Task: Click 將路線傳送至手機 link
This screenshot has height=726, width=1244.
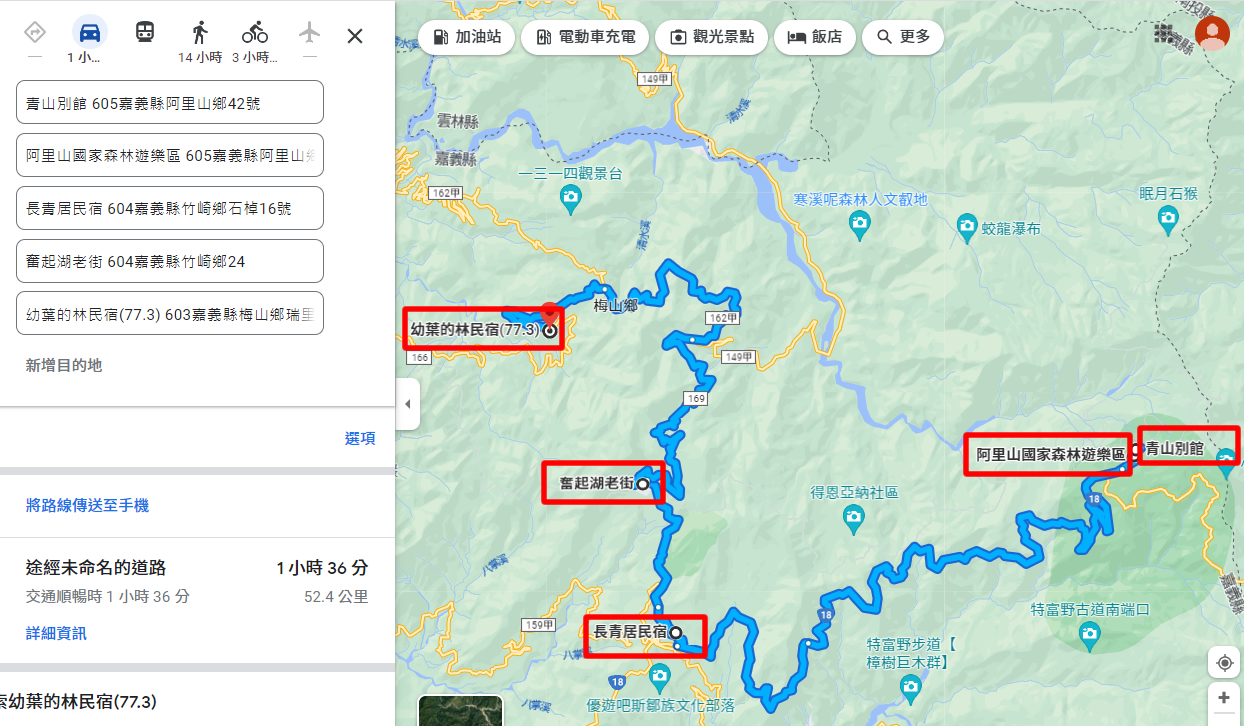Action: pyautogui.click(x=87, y=506)
